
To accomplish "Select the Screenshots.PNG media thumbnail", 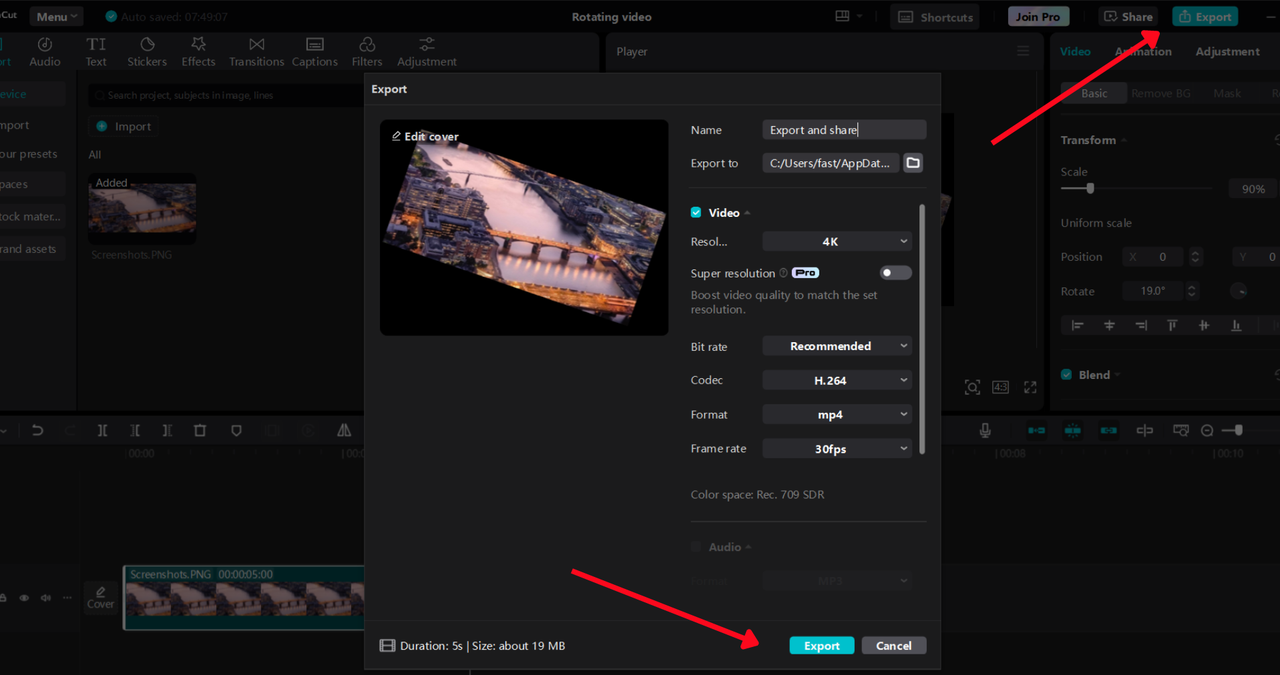I will point(142,208).
